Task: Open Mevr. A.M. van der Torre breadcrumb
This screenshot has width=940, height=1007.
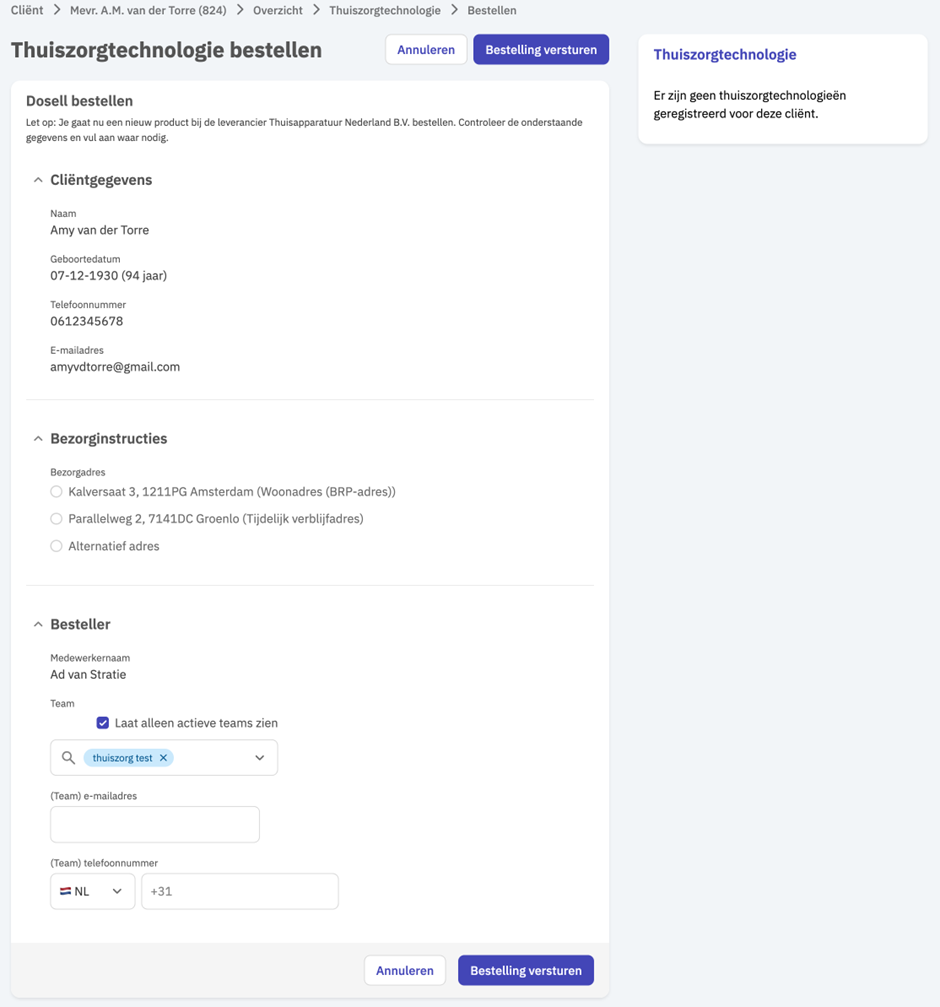Action: click(148, 10)
